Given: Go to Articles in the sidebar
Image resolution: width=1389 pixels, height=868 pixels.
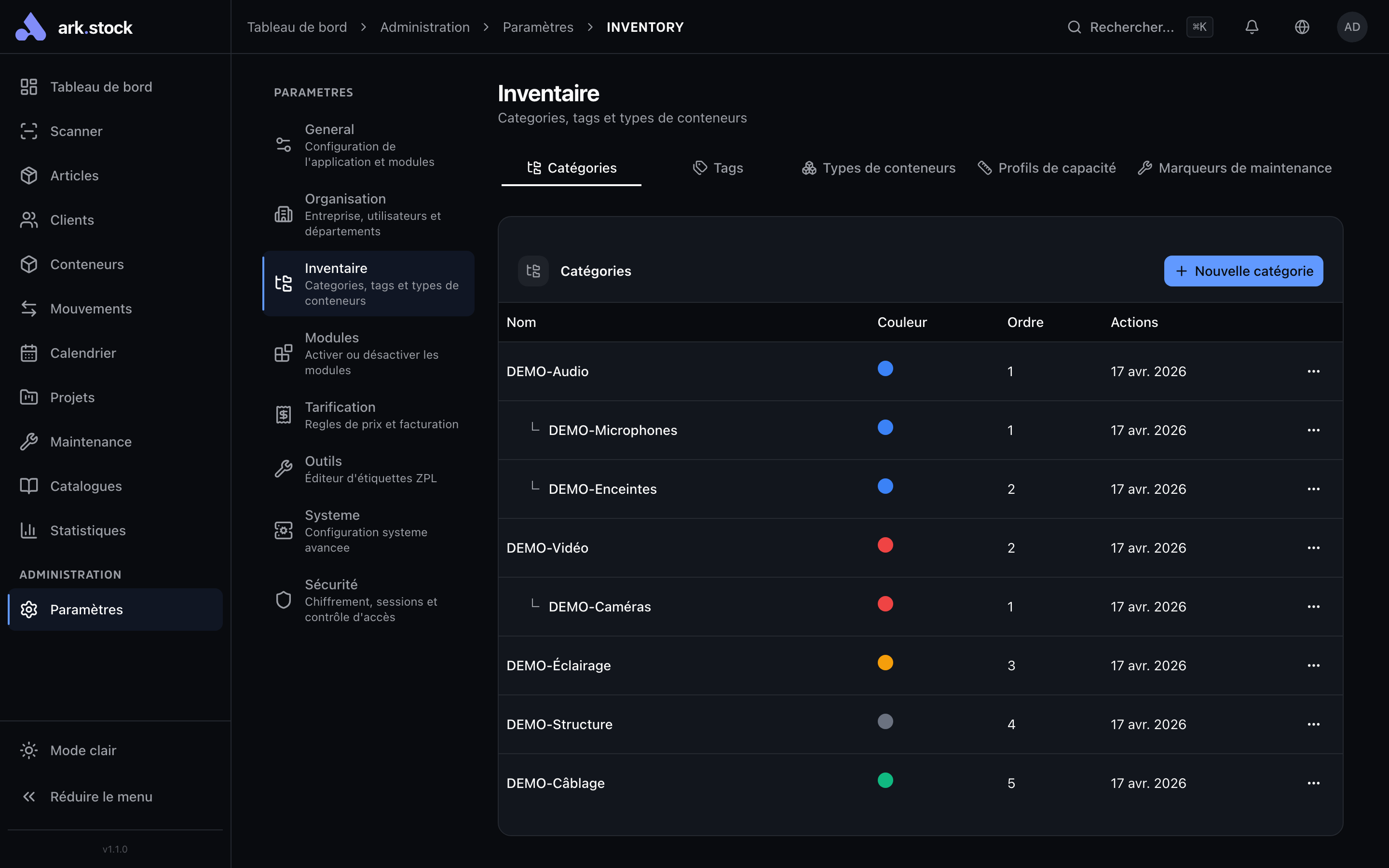Looking at the screenshot, I should [x=115, y=176].
